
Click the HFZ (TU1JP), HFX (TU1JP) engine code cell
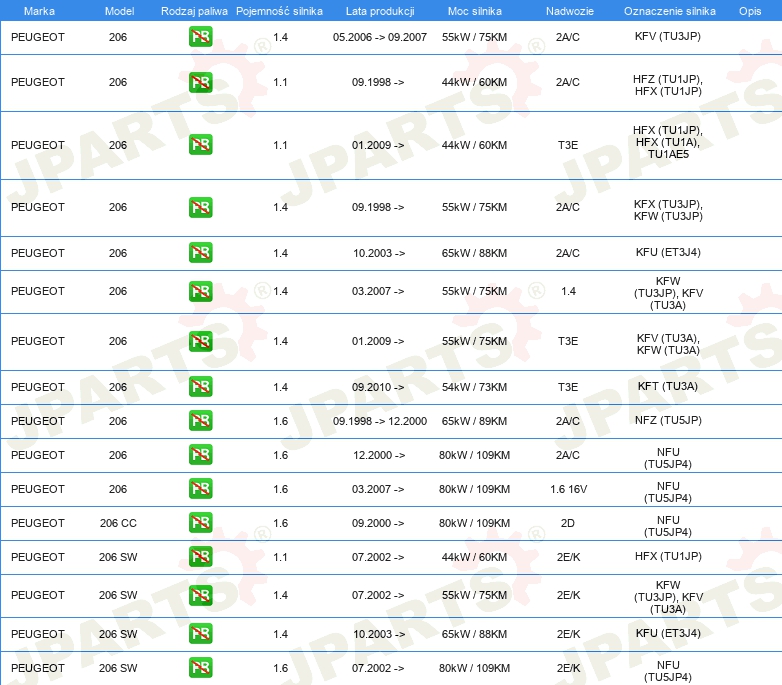(x=668, y=83)
